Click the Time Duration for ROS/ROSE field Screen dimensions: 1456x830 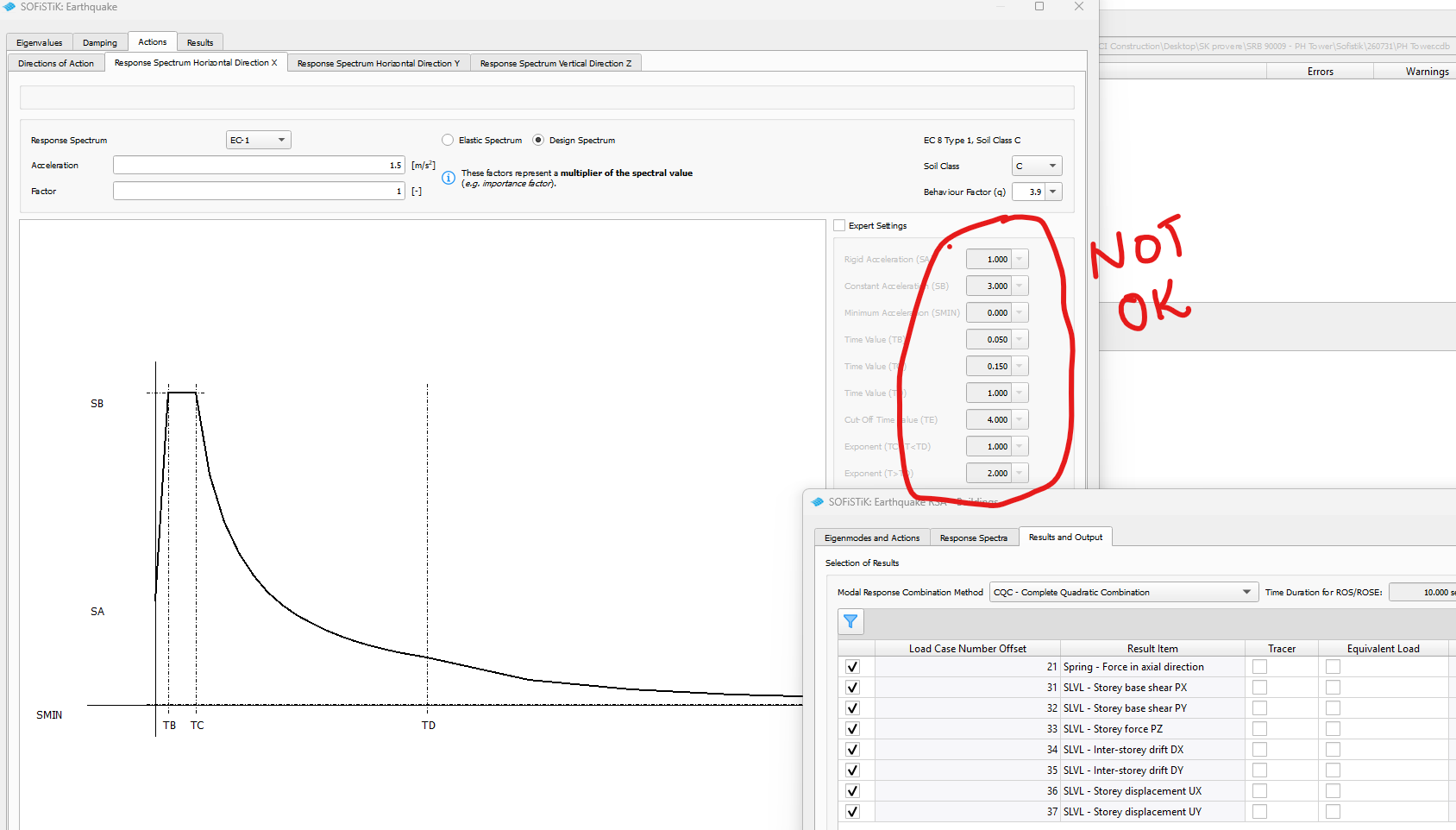1422,592
